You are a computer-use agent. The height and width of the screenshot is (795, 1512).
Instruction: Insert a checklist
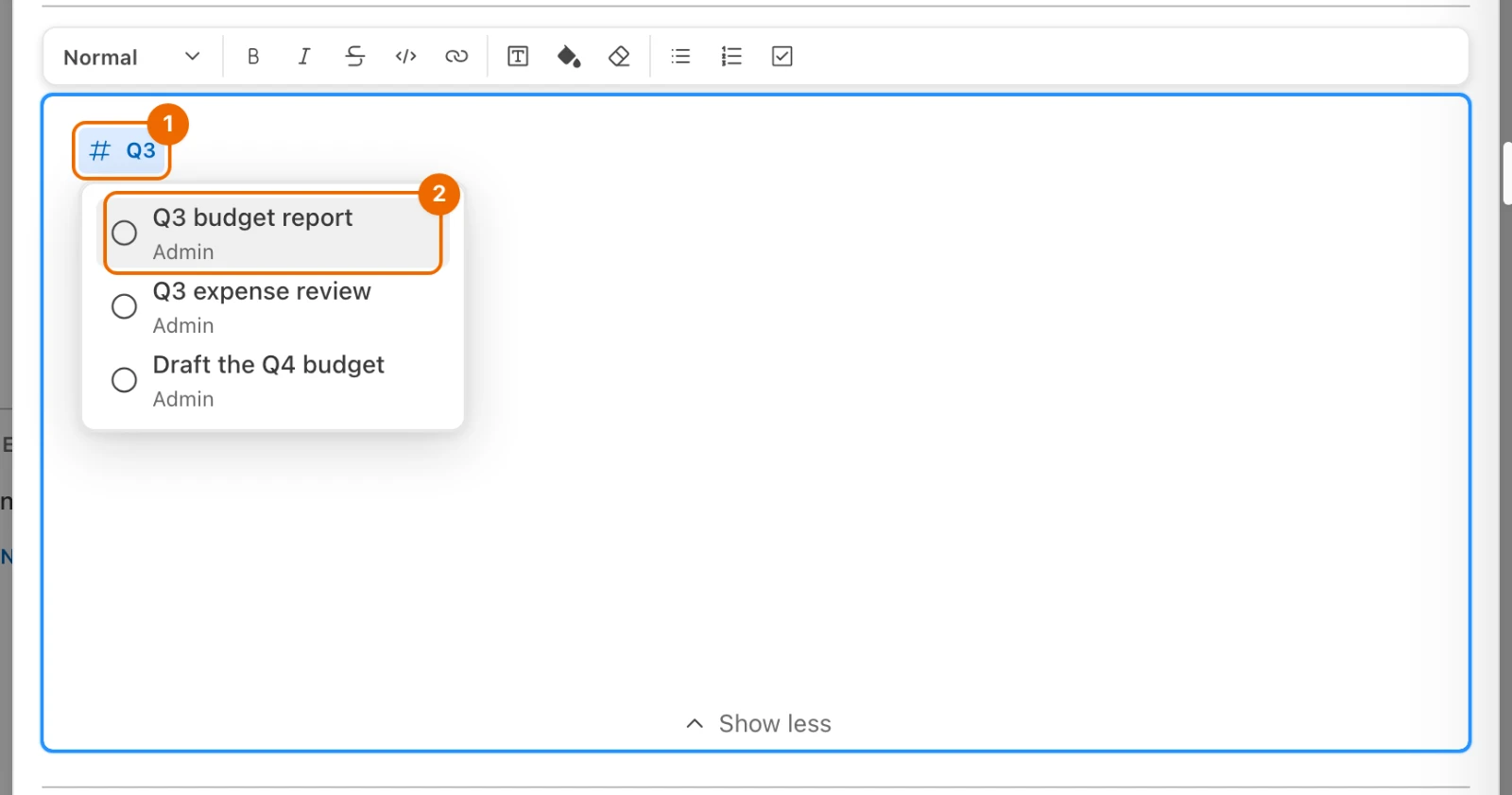tap(782, 57)
